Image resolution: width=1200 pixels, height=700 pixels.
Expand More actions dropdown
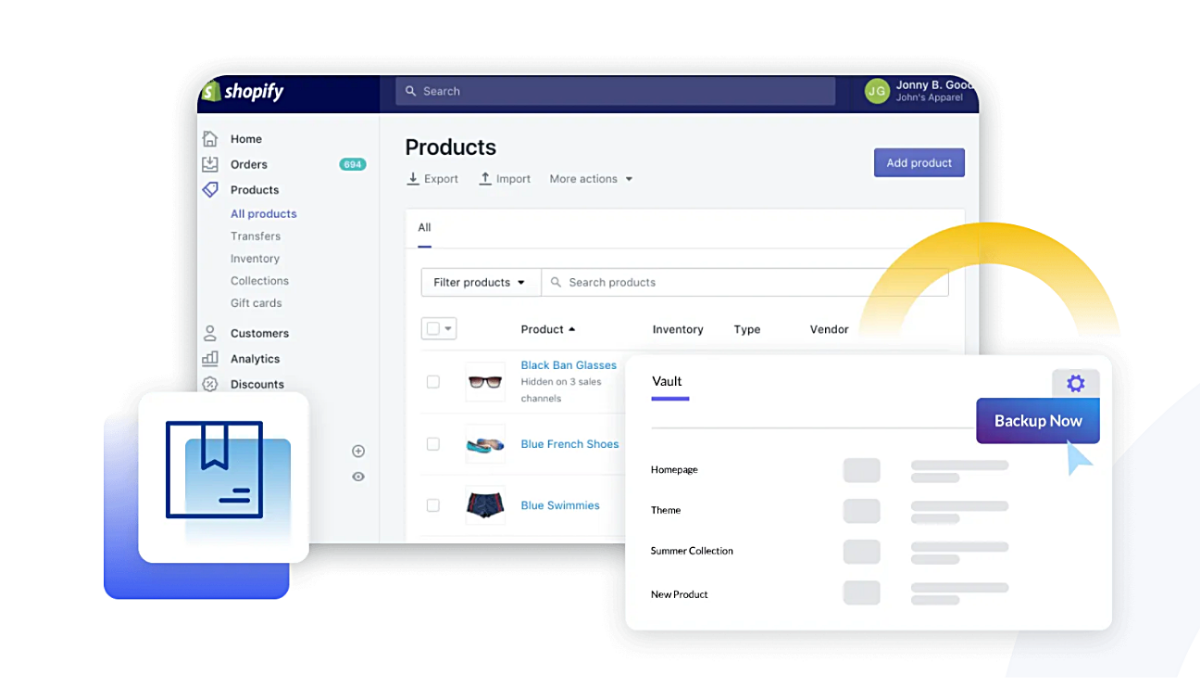(x=591, y=179)
